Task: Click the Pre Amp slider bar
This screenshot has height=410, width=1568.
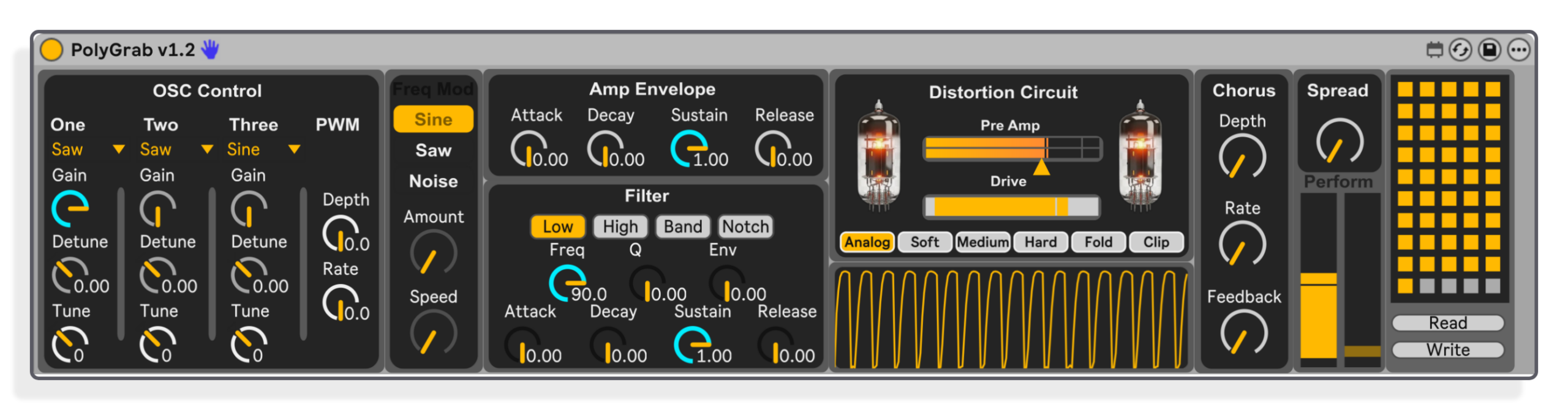Action: (1012, 149)
